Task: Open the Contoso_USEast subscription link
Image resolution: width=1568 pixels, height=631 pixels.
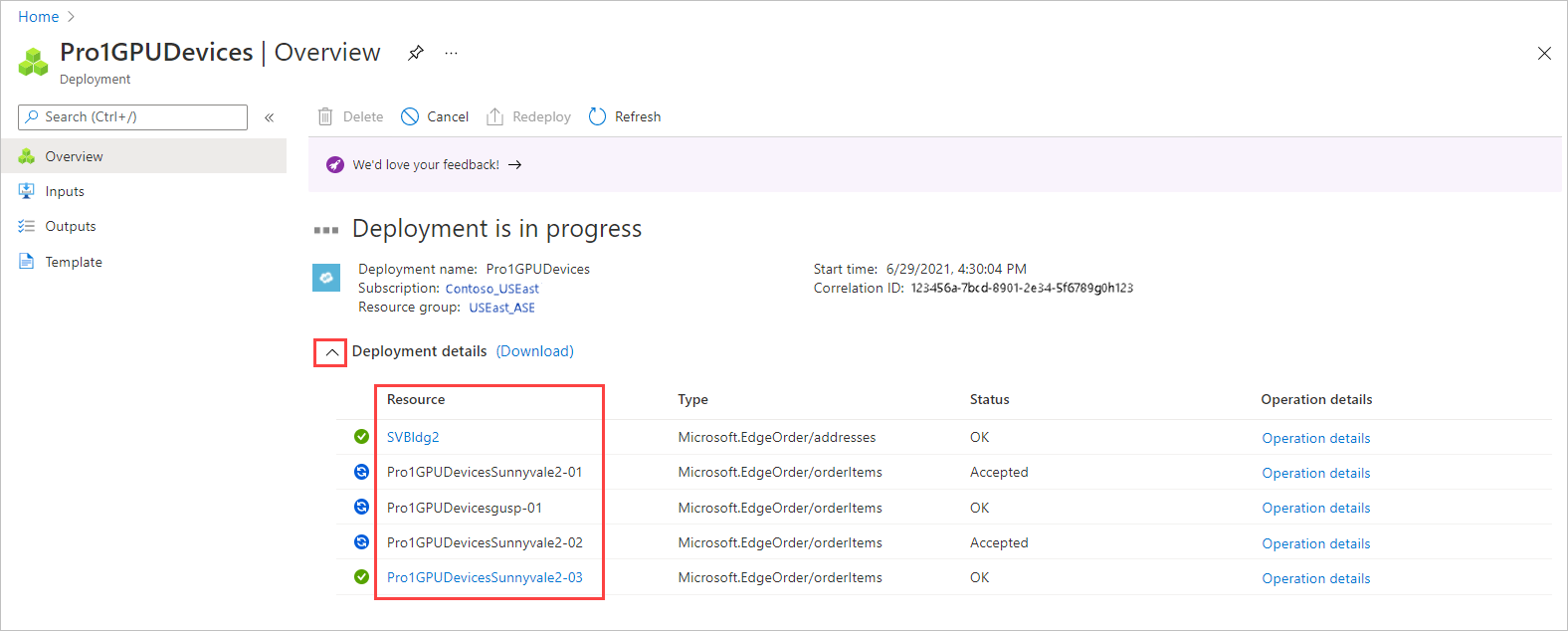Action: point(491,289)
